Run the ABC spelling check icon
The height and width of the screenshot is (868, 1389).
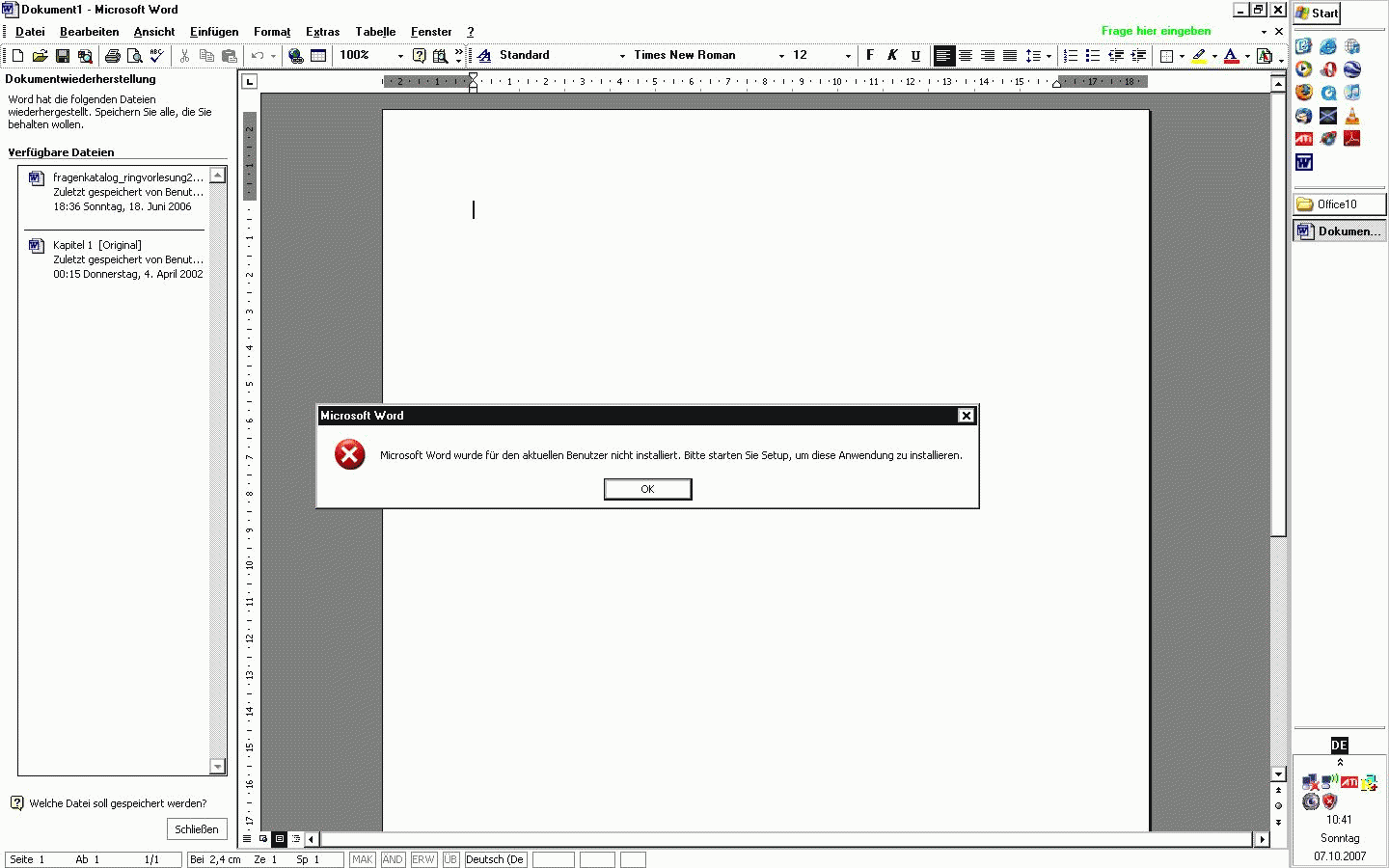[x=156, y=56]
